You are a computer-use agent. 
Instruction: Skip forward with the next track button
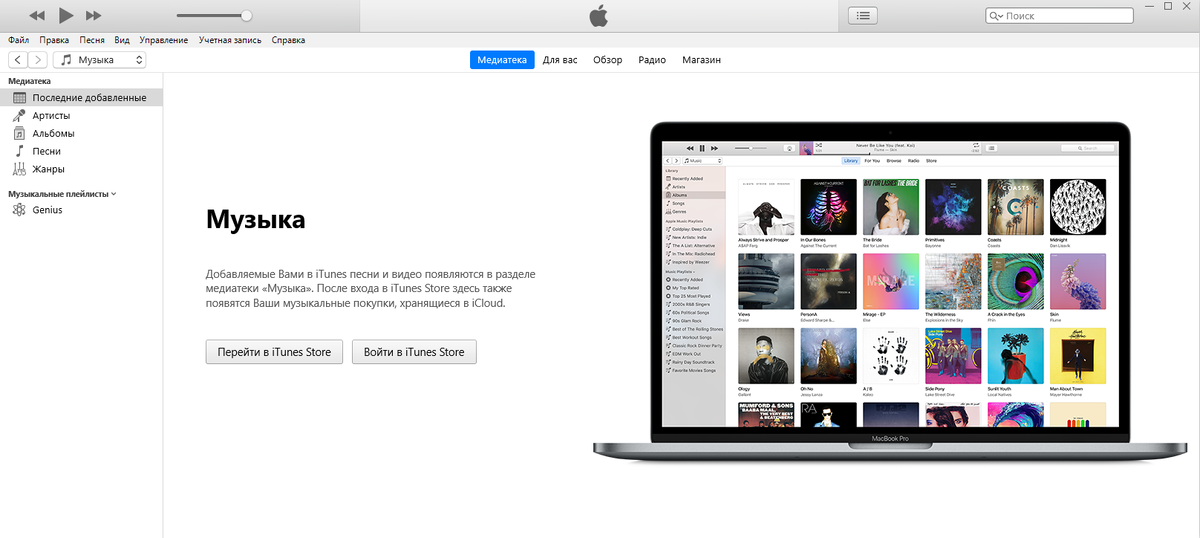pos(94,16)
